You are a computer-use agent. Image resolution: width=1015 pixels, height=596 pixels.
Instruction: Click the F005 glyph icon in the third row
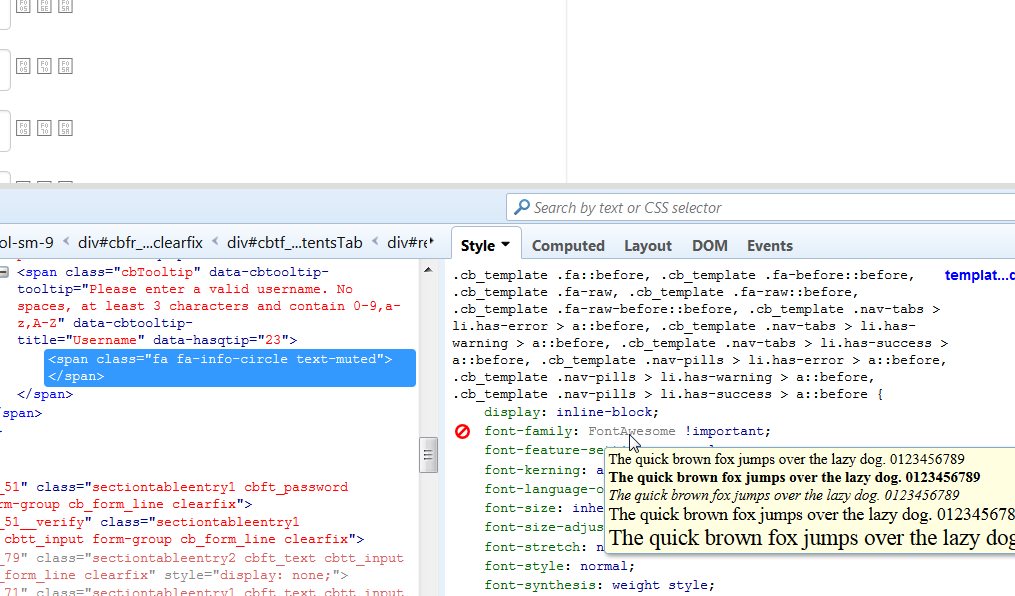pyautogui.click(x=25, y=128)
